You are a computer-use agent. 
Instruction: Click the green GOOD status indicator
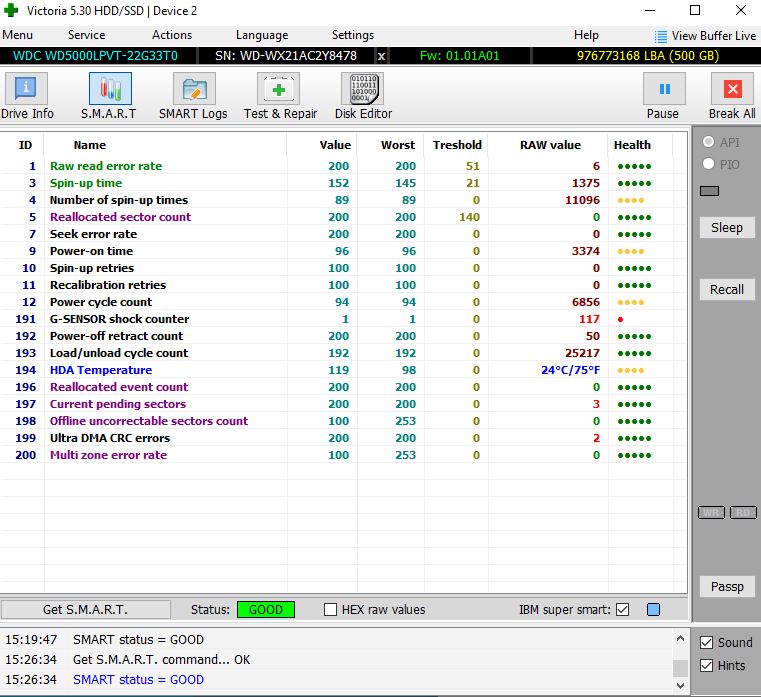tap(265, 610)
